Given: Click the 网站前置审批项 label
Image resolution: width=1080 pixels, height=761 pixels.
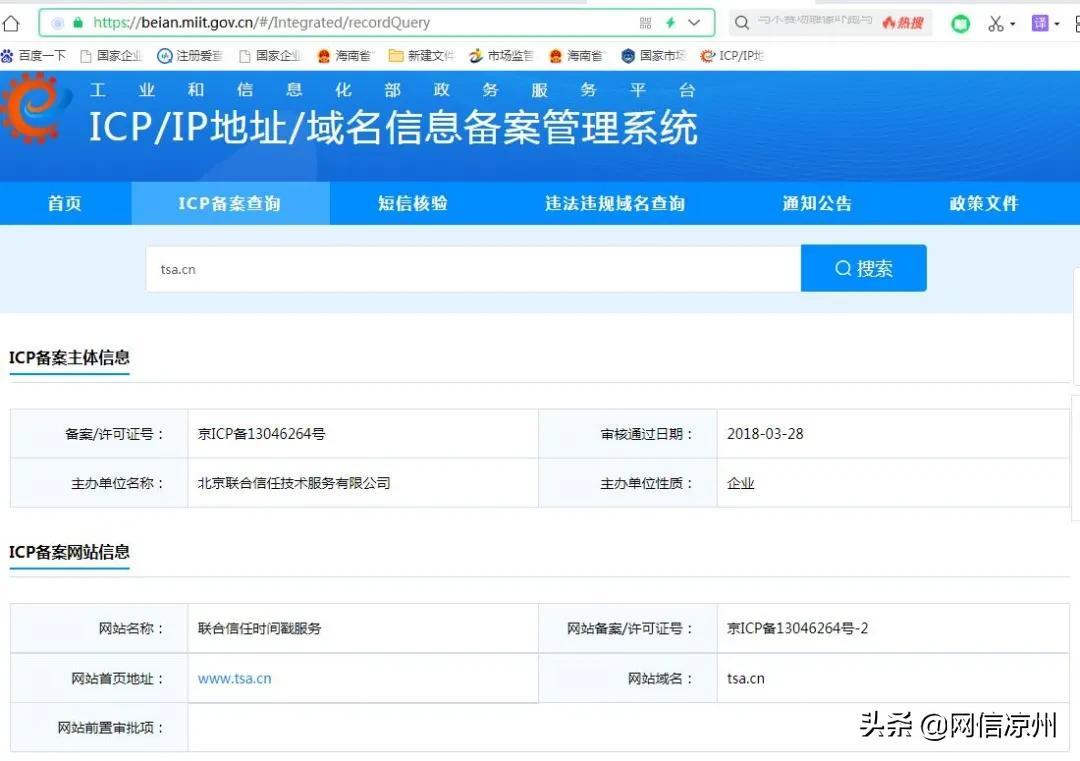Looking at the screenshot, I should tap(111, 728).
